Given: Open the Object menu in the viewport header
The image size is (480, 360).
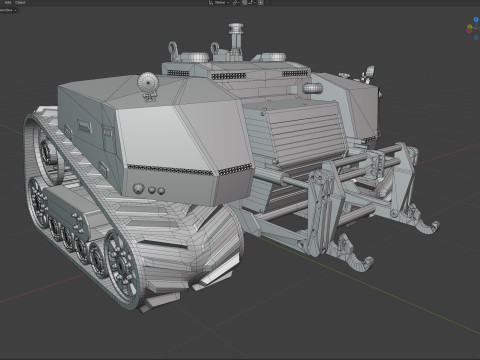Looking at the screenshot, I should [20, 2].
